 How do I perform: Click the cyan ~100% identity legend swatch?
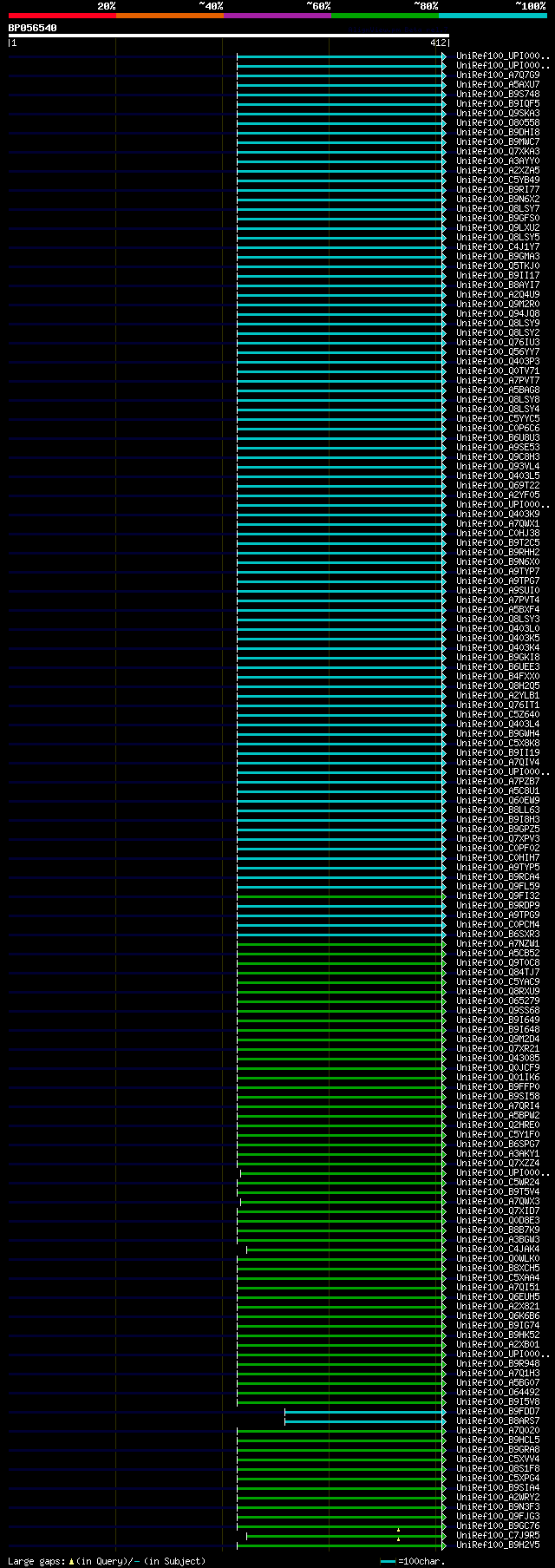click(x=493, y=16)
